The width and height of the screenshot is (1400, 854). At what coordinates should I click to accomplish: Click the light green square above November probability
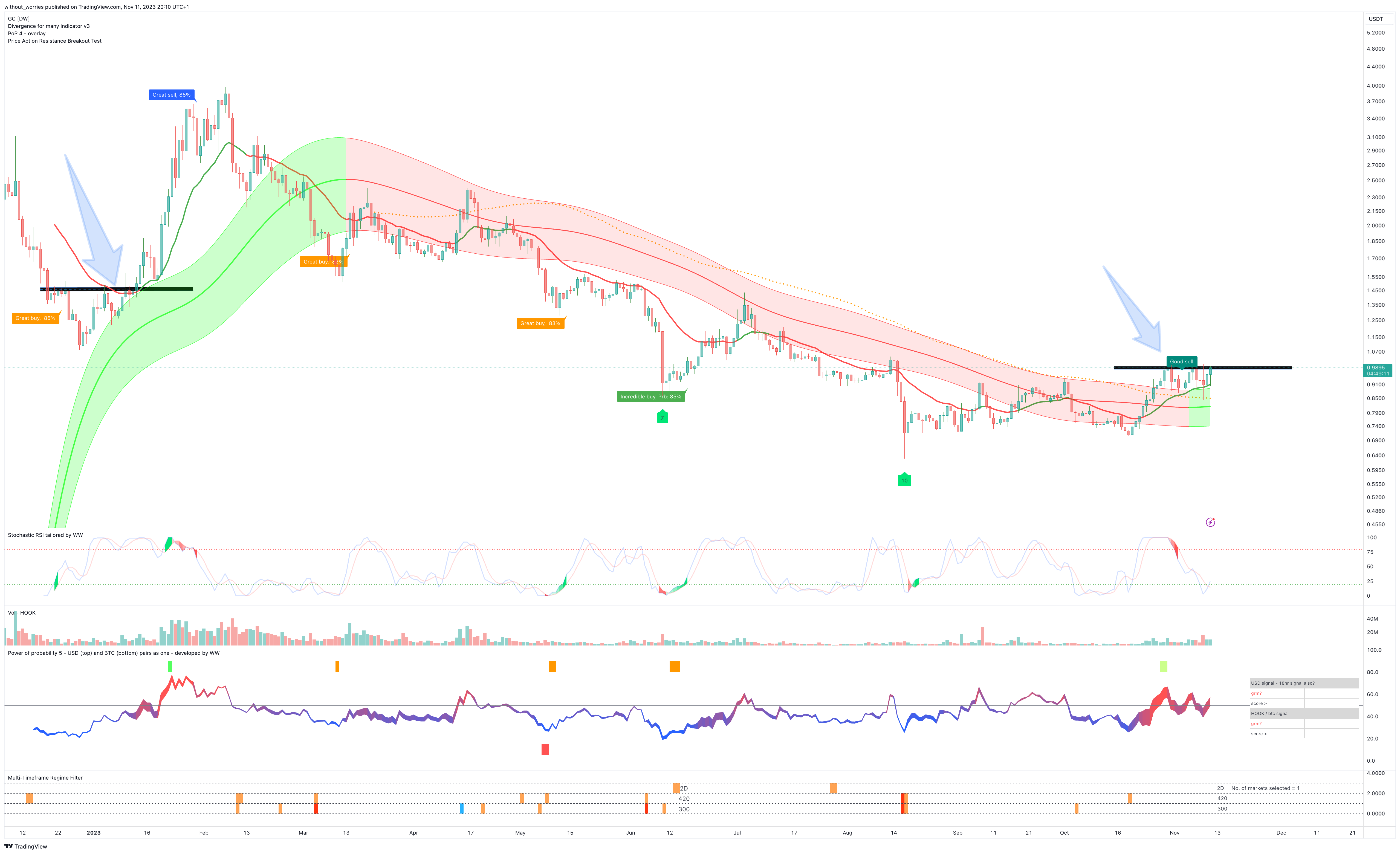point(1164,667)
